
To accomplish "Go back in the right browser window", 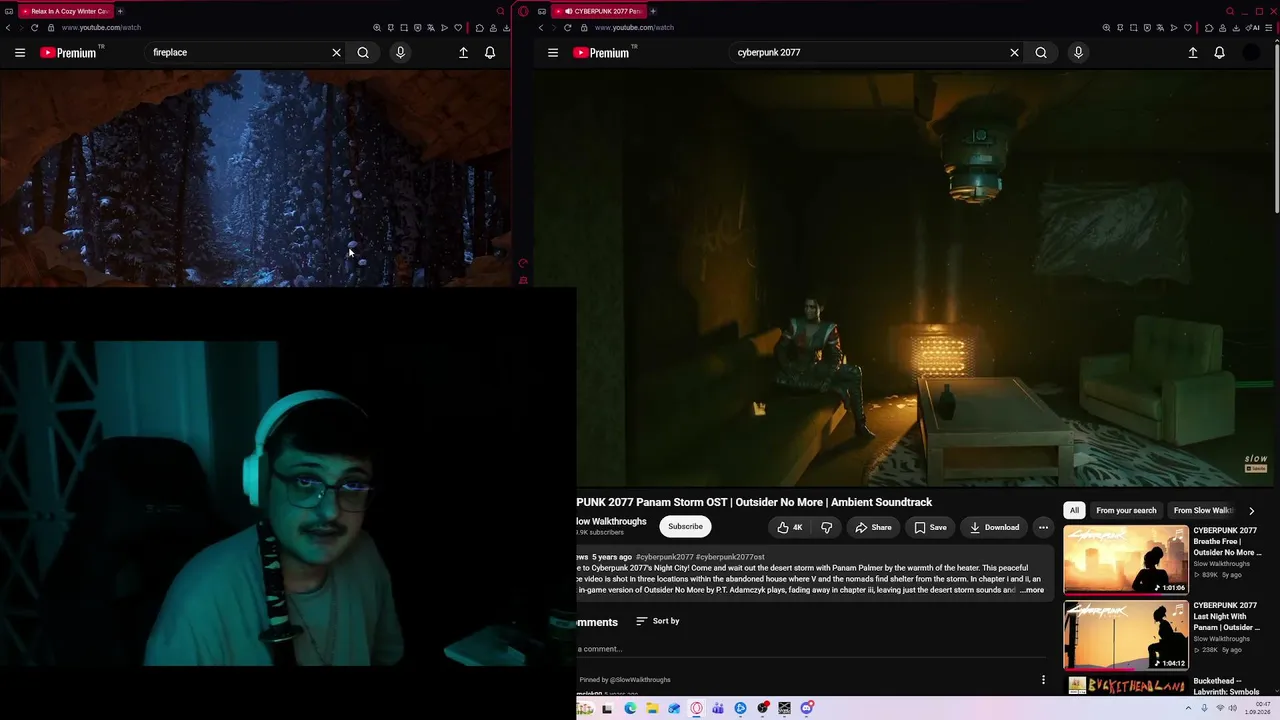I will 541,28.
